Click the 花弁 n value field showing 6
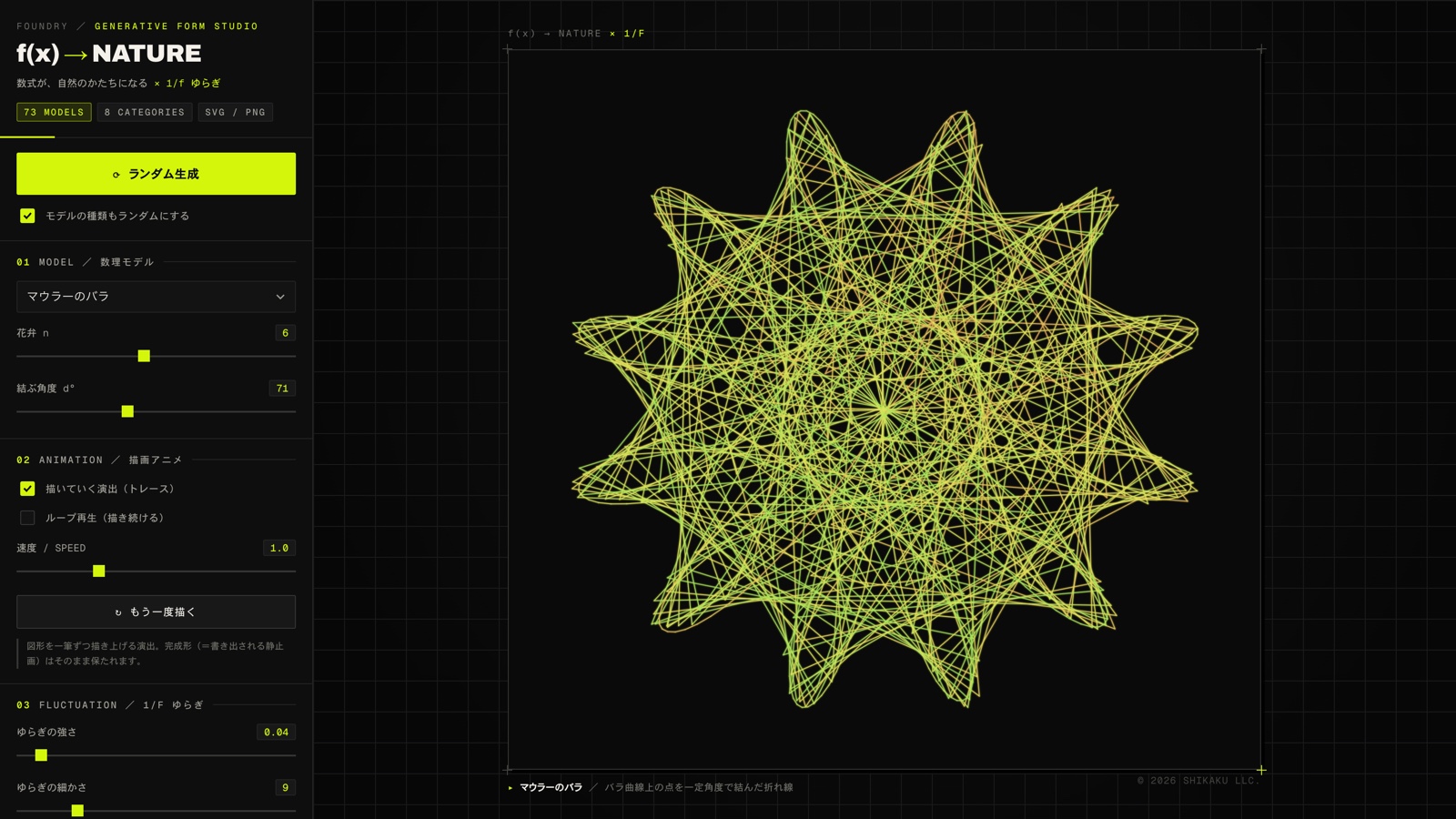 [x=285, y=333]
